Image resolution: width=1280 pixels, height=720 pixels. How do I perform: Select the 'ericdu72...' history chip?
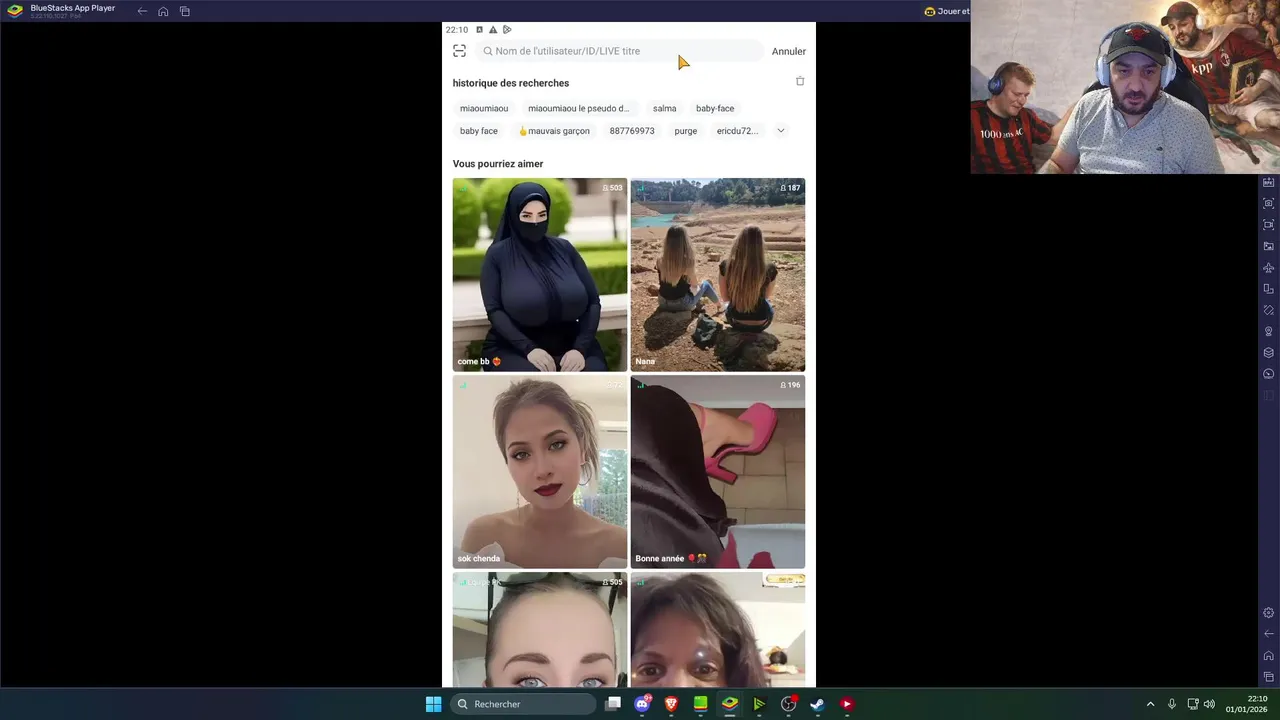(737, 131)
